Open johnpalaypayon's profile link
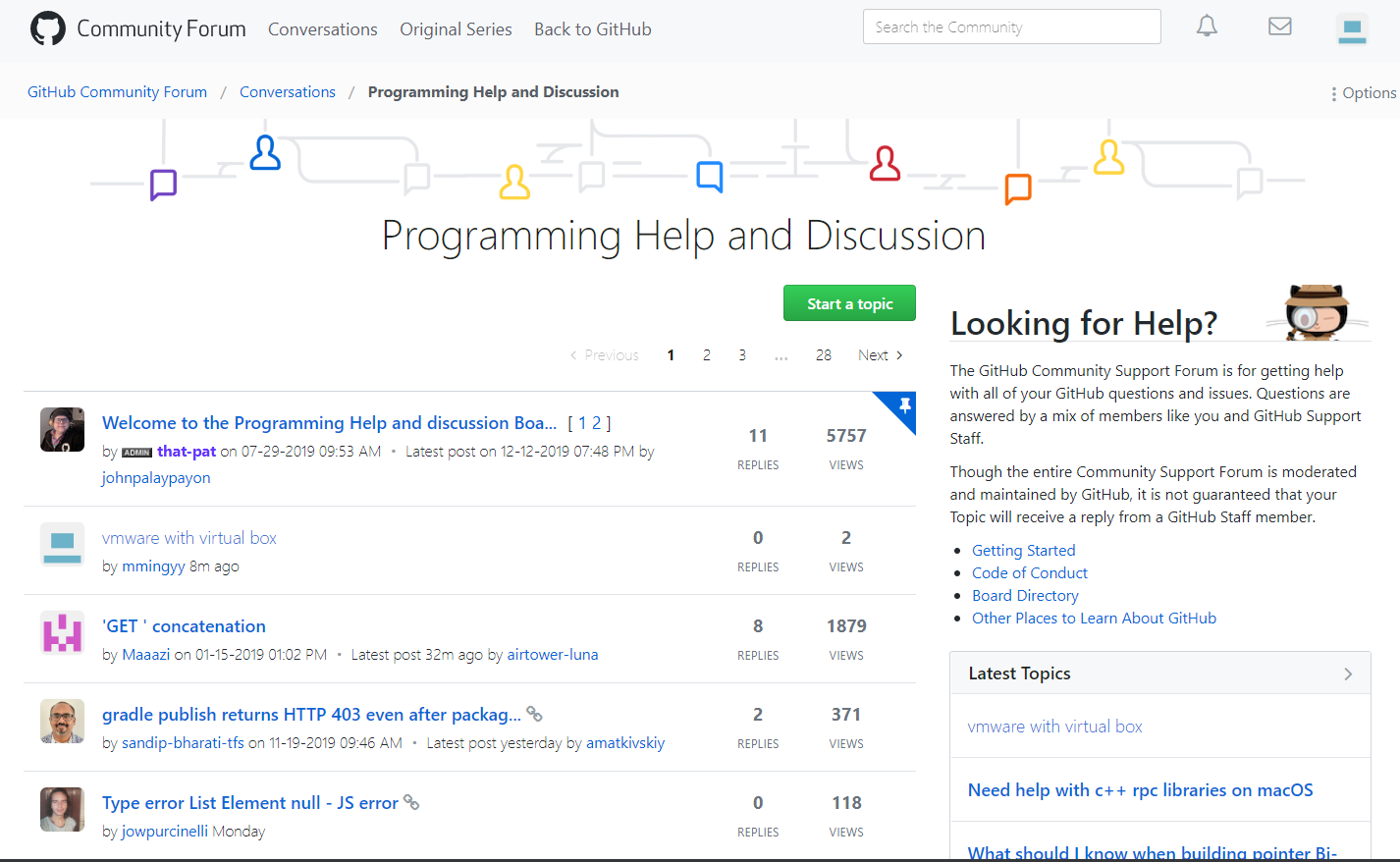 coord(156,478)
